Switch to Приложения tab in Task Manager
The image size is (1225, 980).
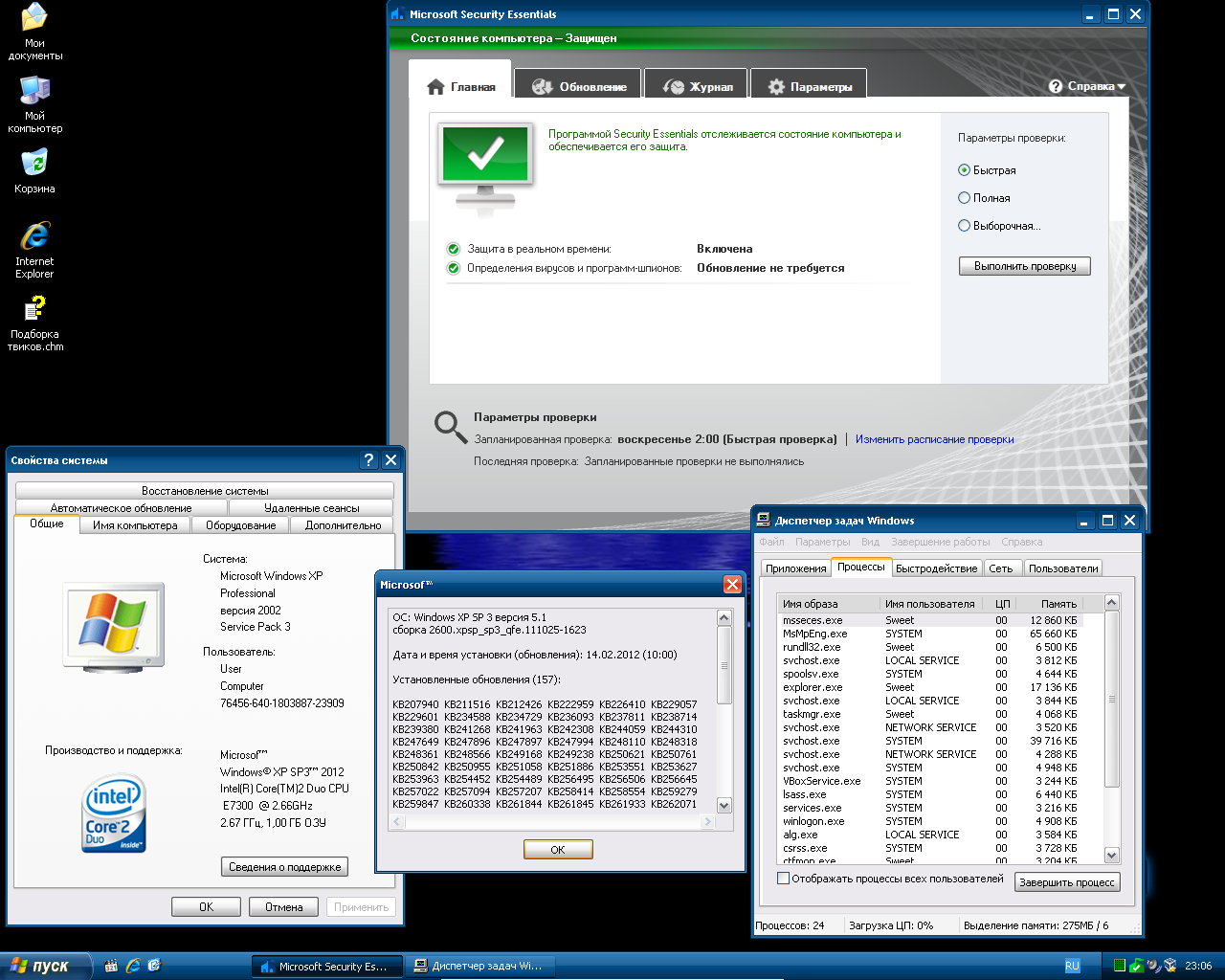point(796,568)
